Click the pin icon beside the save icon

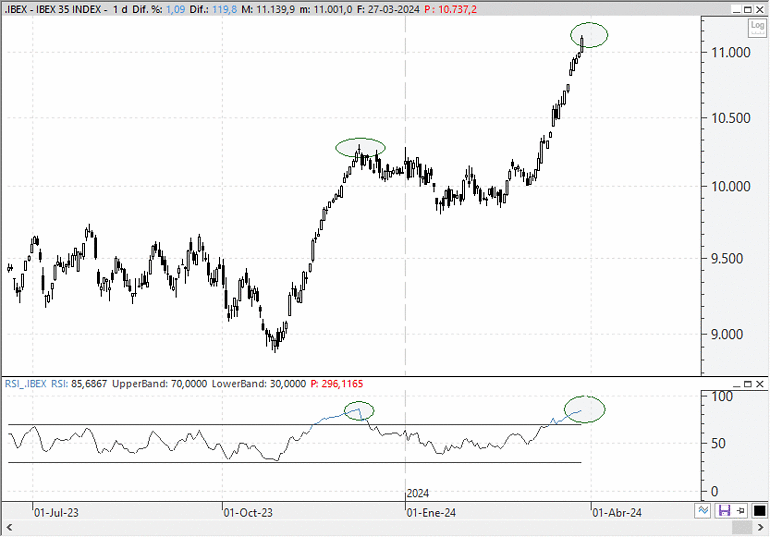point(741,510)
